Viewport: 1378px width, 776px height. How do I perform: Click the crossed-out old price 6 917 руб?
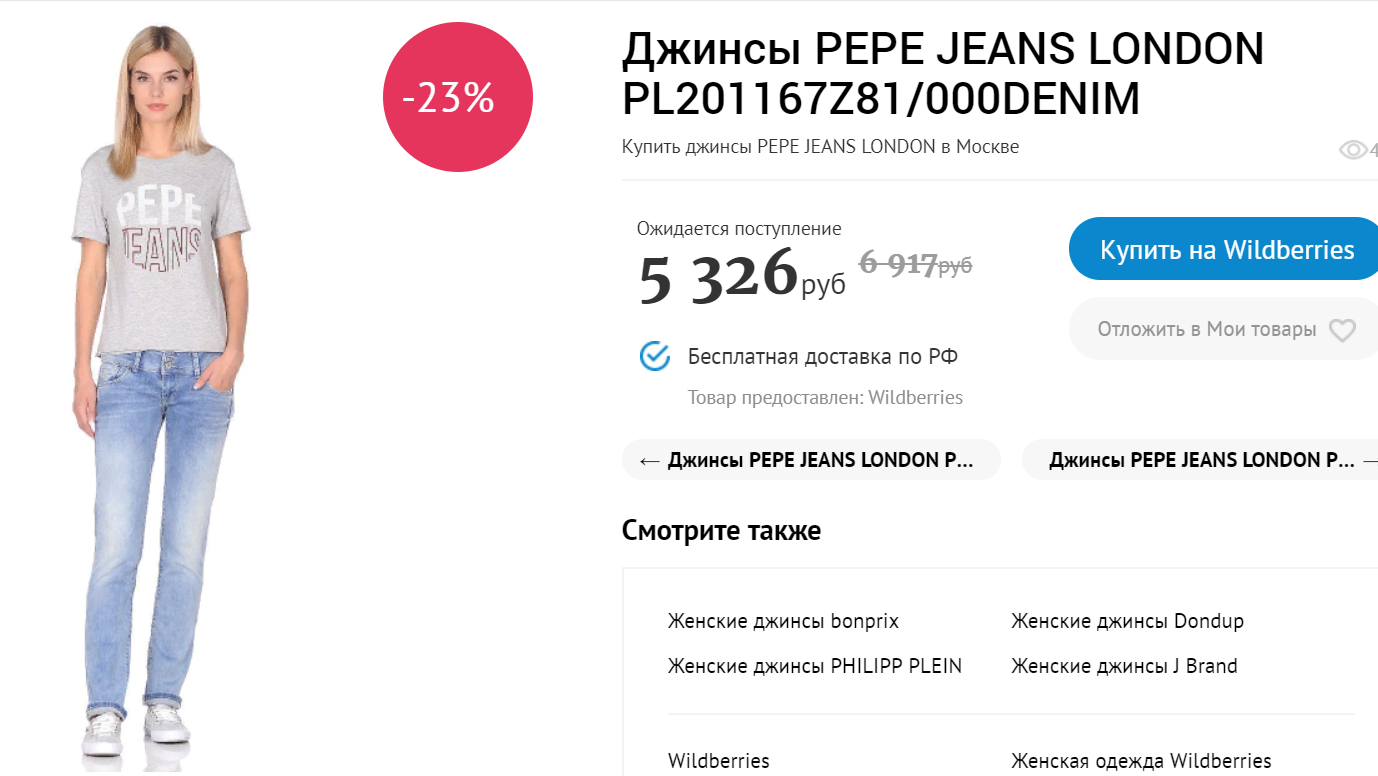915,264
